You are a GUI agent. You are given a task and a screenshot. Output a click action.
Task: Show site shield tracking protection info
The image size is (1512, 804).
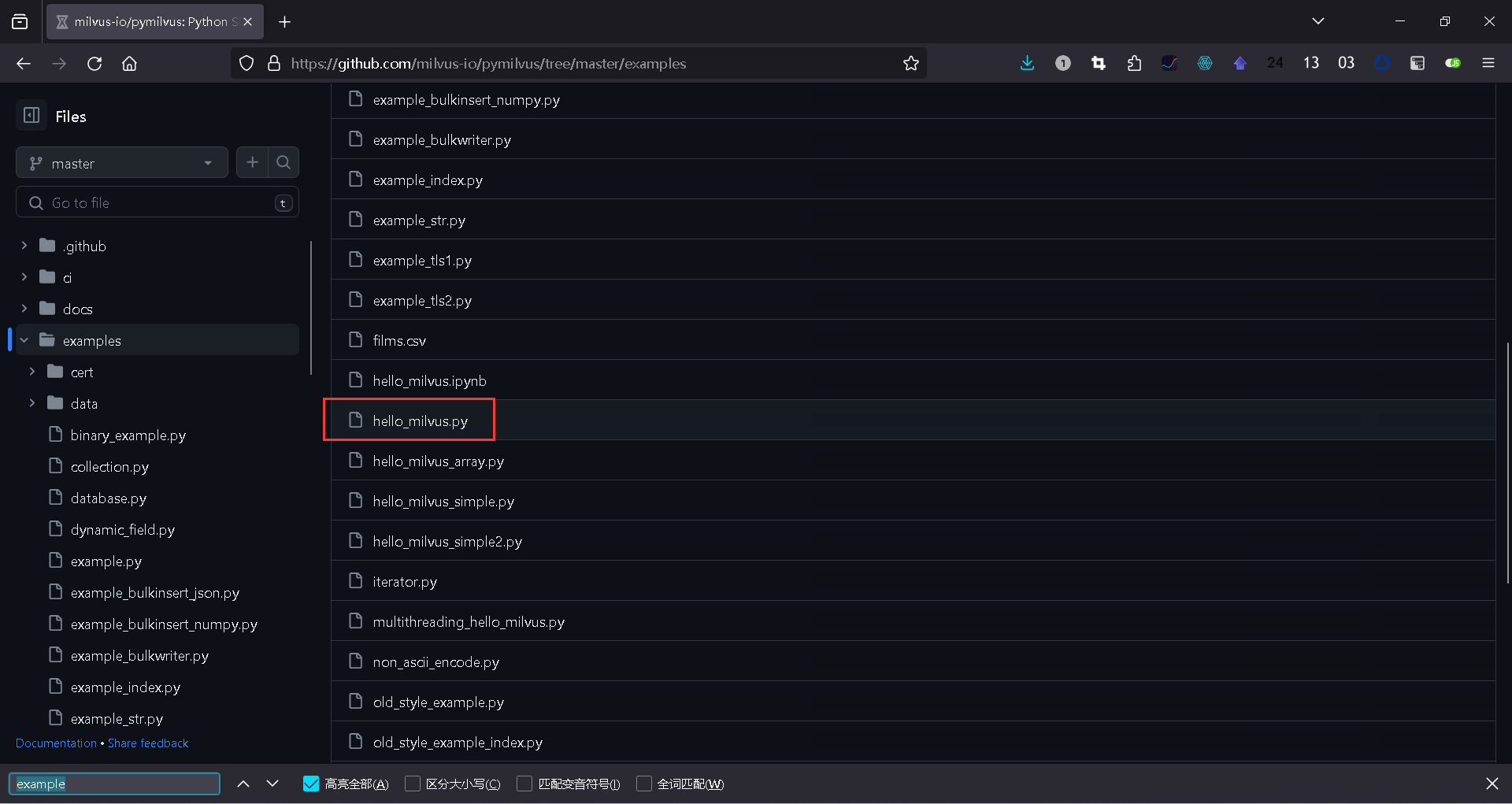tap(246, 64)
